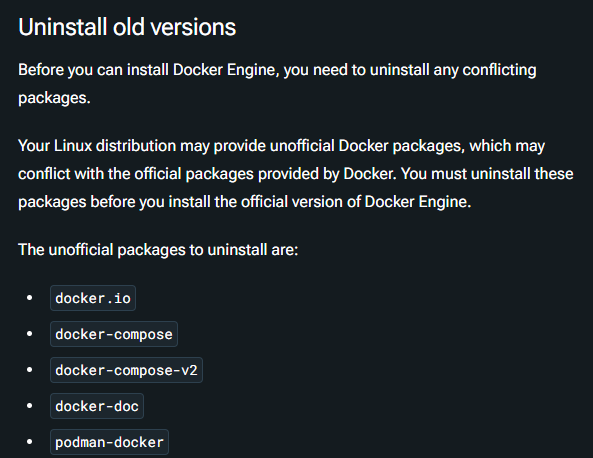Image resolution: width=593 pixels, height=458 pixels.
Task: Select the docker-compose-v2 package code label
Action: click(x=126, y=370)
